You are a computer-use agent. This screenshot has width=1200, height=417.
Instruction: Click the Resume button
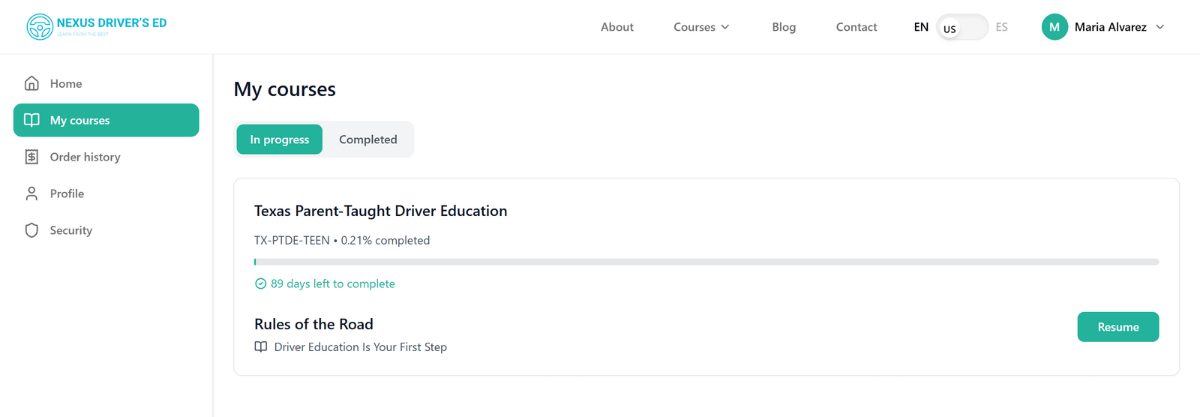tap(1118, 327)
